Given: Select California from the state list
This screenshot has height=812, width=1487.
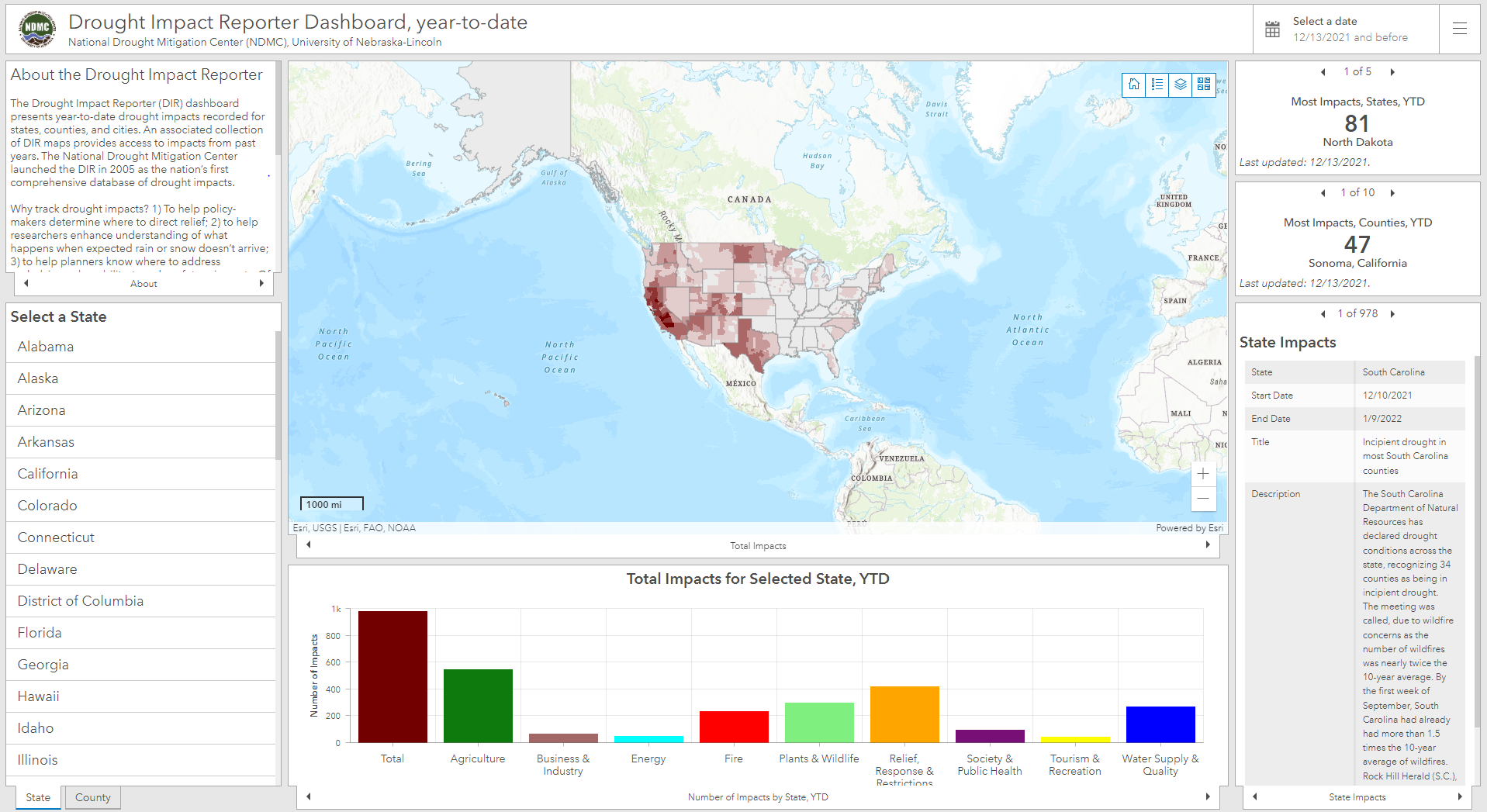Looking at the screenshot, I should pos(48,474).
